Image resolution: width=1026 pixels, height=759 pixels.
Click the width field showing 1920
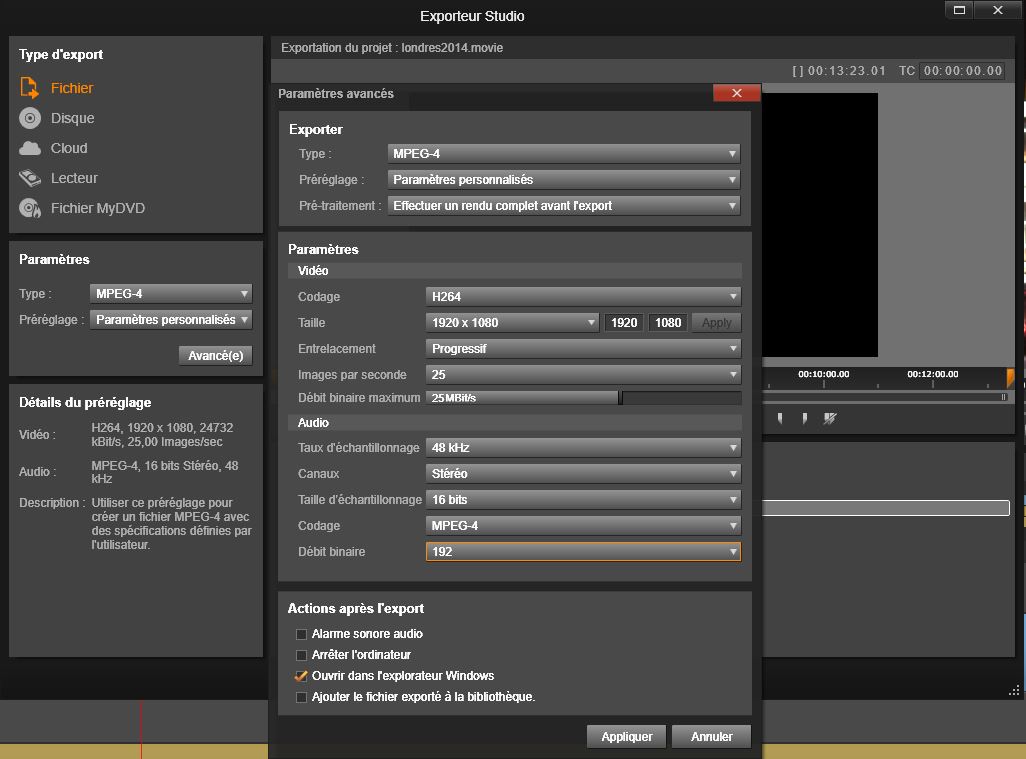click(624, 323)
